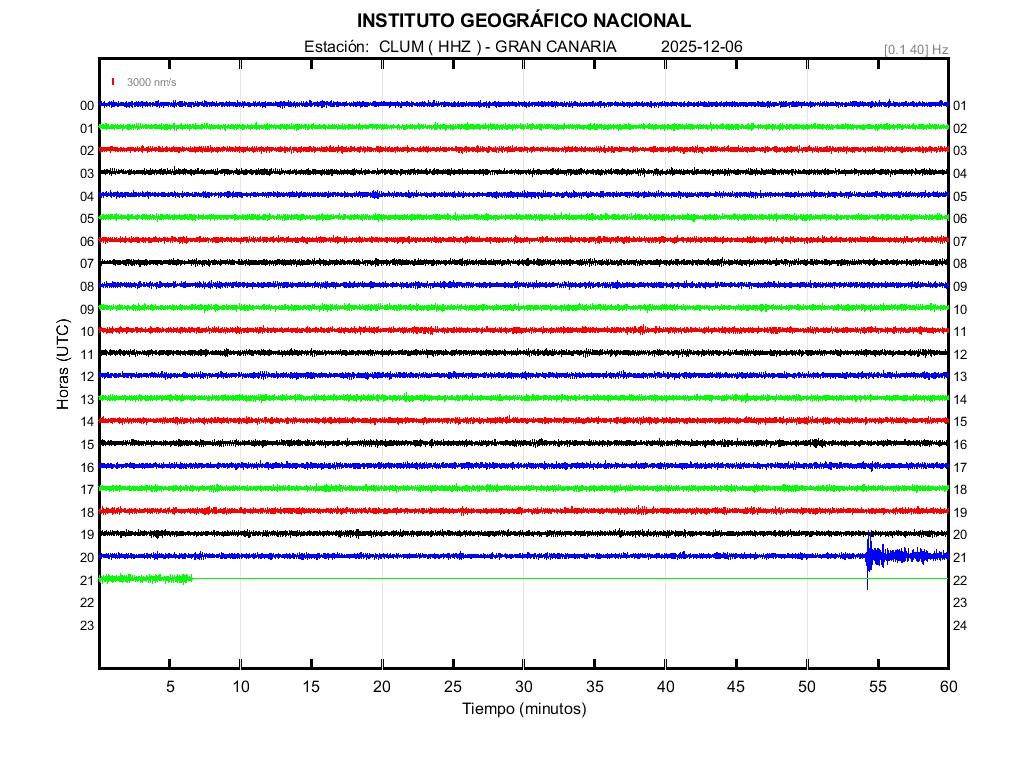The height and width of the screenshot is (768, 1024).
Task: Select the 00 hour label on the left axis
Action: click(87, 106)
